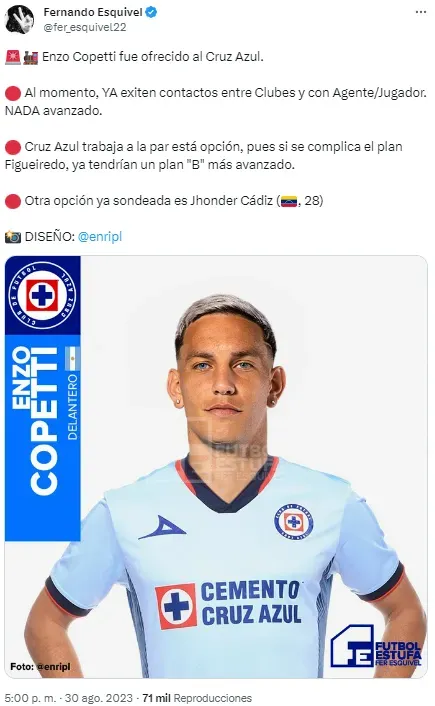
Task: Open the 5:00 p. m. timestamp link
Action: [31, 698]
